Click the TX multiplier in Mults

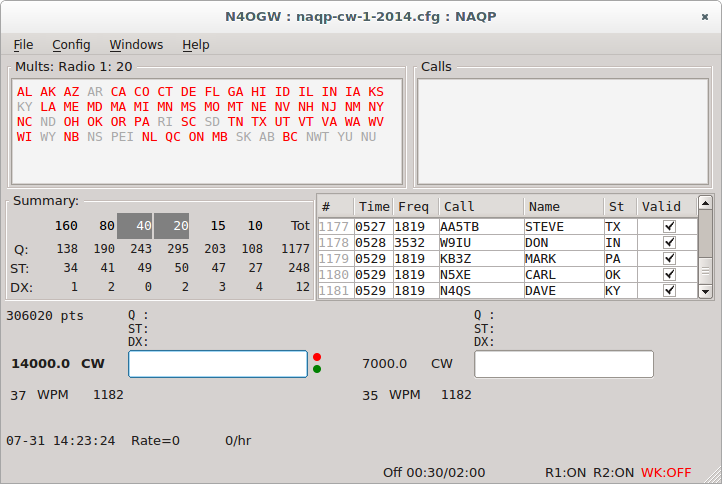pos(259,122)
